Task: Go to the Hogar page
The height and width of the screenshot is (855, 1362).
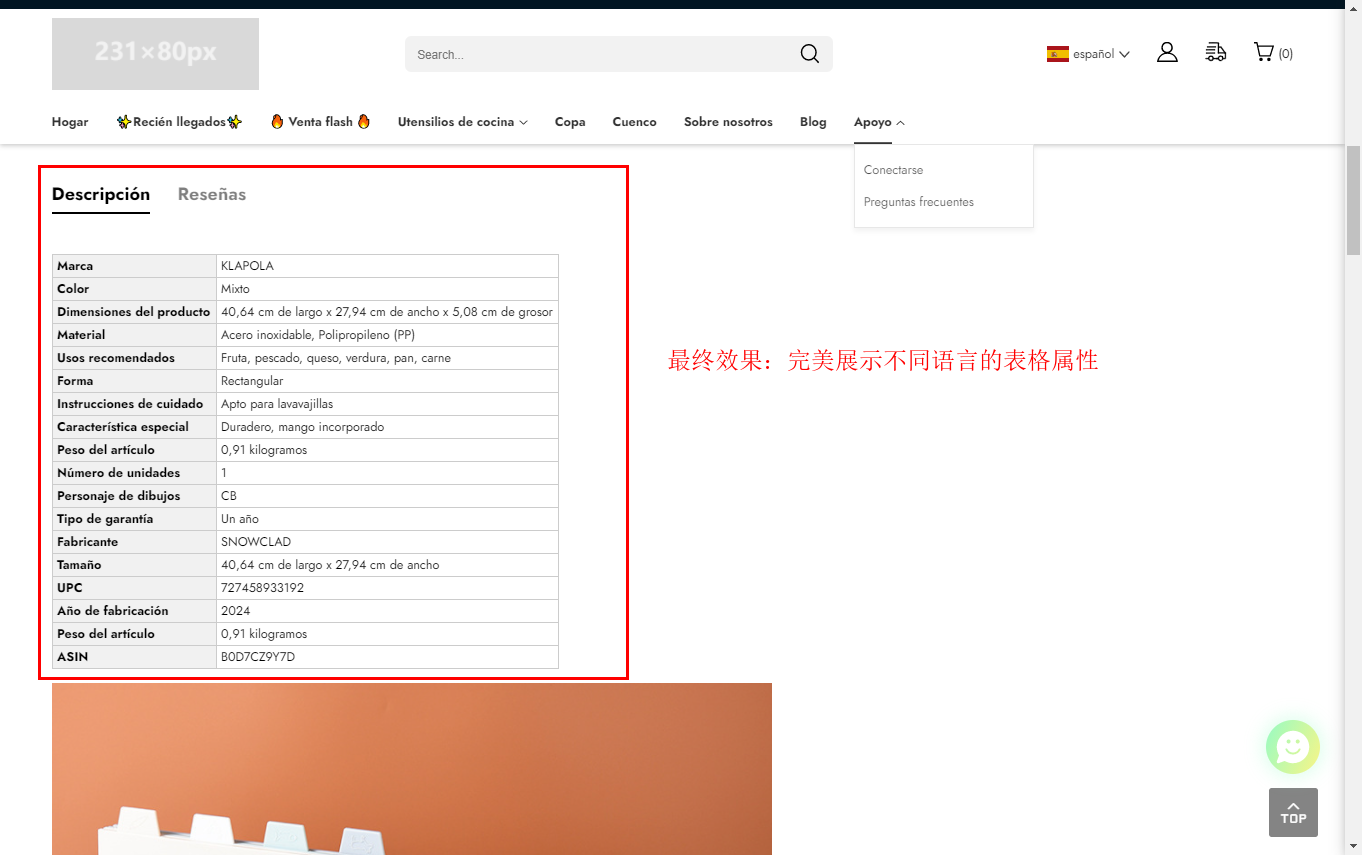Action: click(x=70, y=122)
